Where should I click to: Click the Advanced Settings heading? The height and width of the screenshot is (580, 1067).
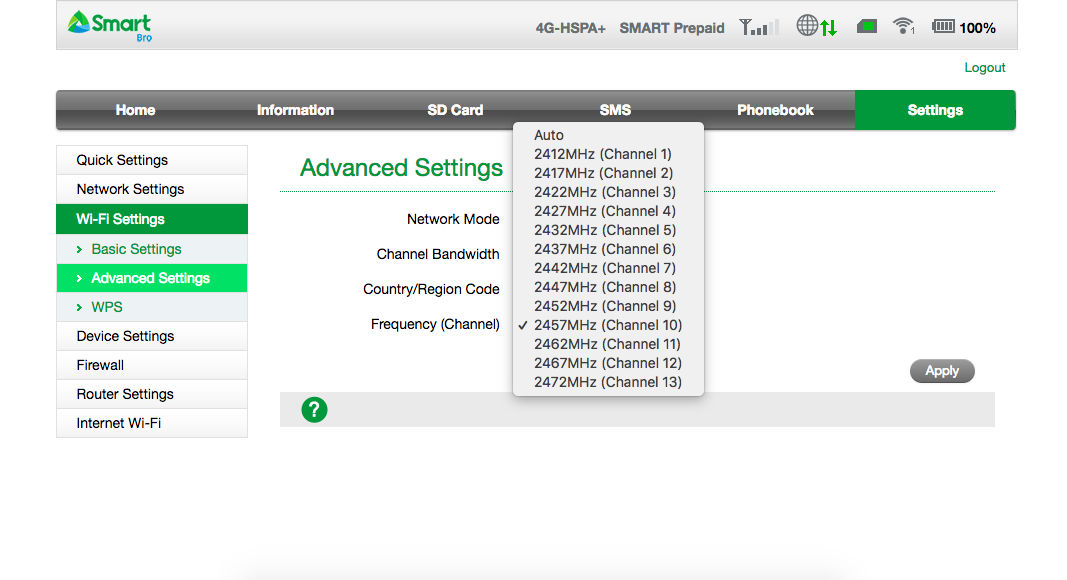point(401,168)
